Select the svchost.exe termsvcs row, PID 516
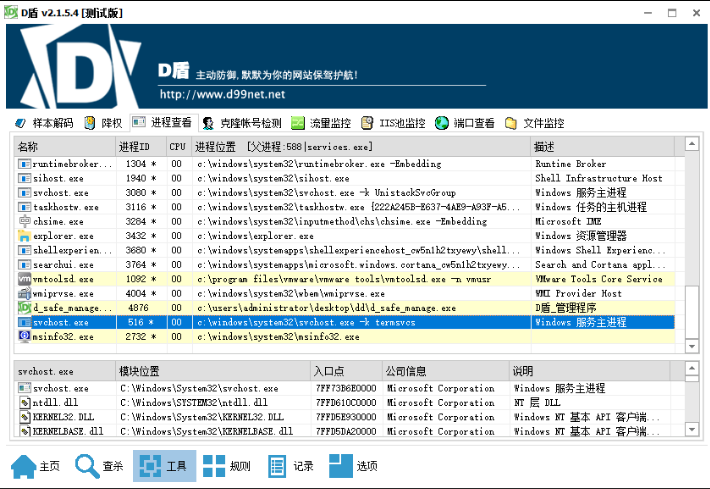The width and height of the screenshot is (710, 489). (344, 322)
